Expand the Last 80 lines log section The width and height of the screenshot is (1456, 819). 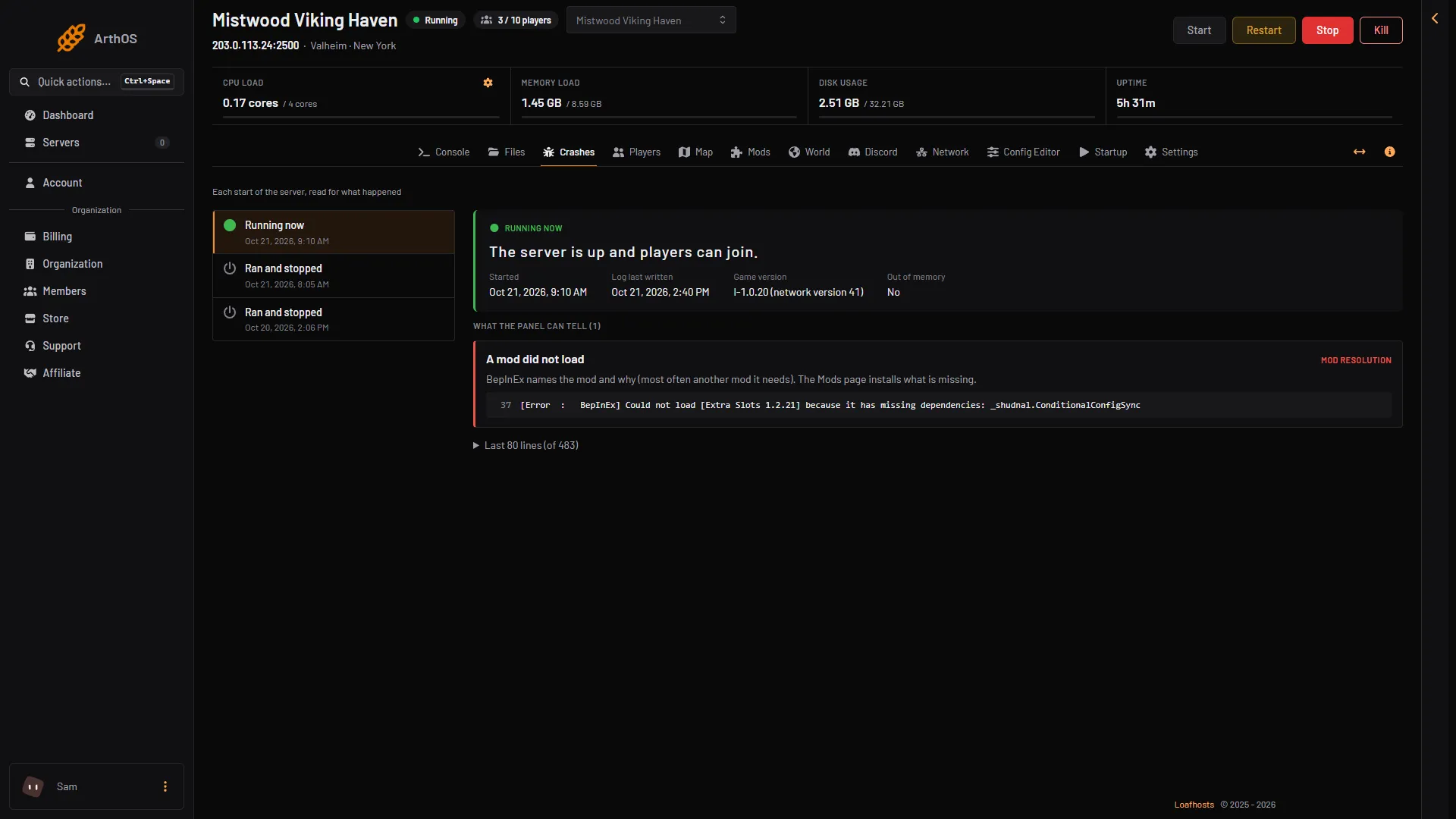pyautogui.click(x=526, y=446)
